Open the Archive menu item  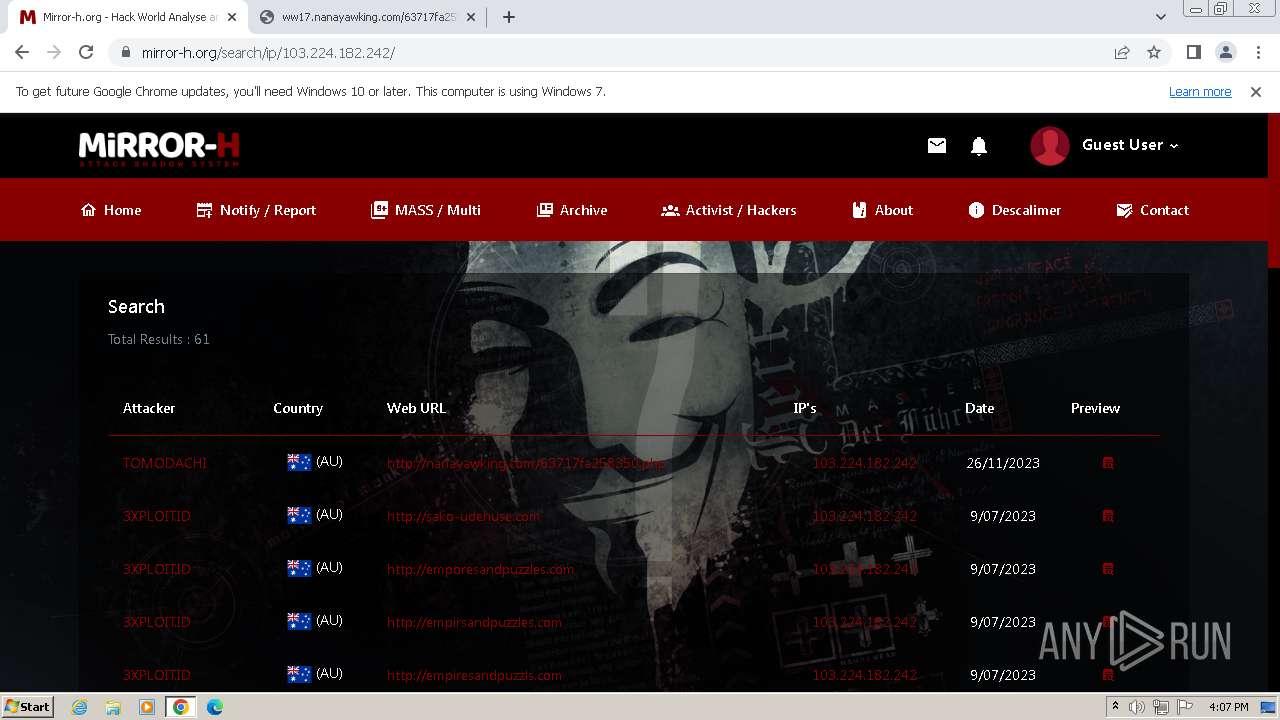(572, 210)
